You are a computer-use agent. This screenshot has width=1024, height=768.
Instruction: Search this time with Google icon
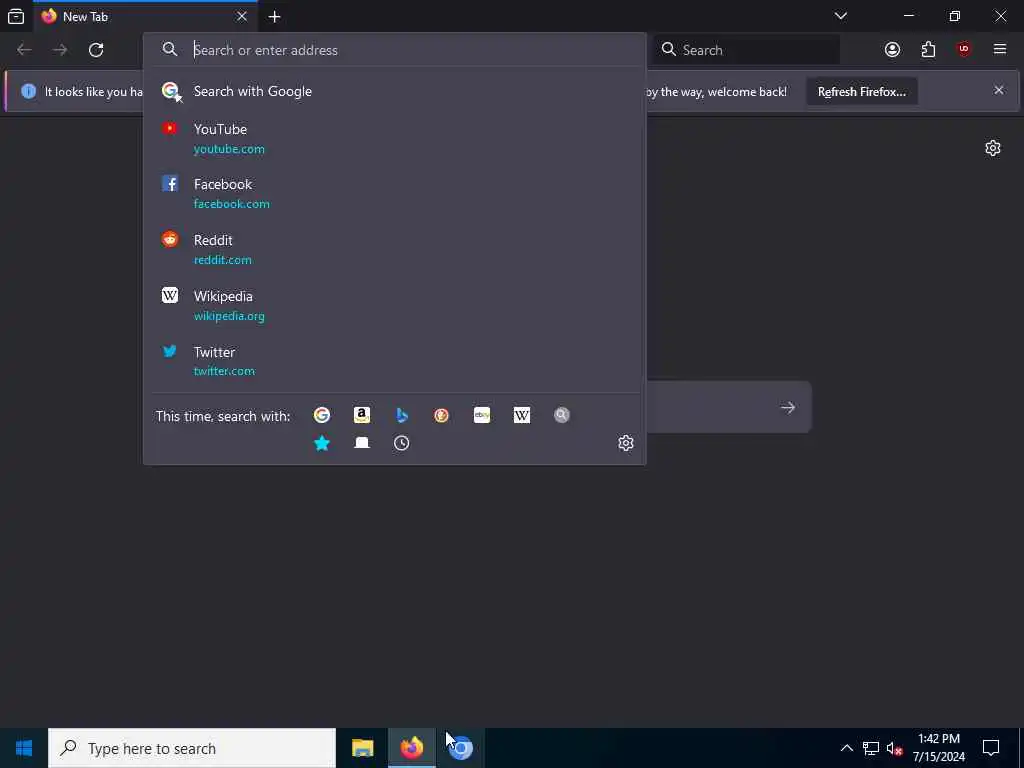322,415
